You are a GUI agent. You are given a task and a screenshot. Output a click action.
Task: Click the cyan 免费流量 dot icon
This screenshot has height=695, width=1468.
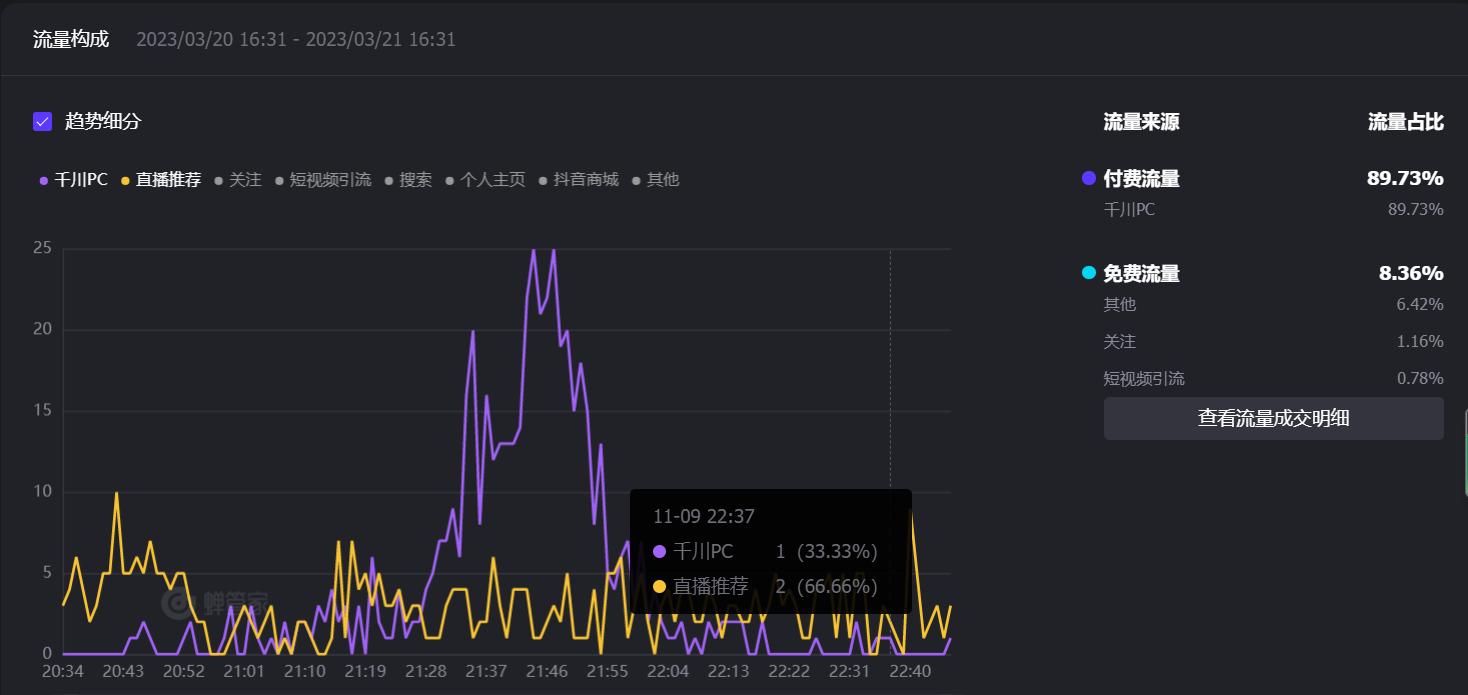click(1089, 273)
